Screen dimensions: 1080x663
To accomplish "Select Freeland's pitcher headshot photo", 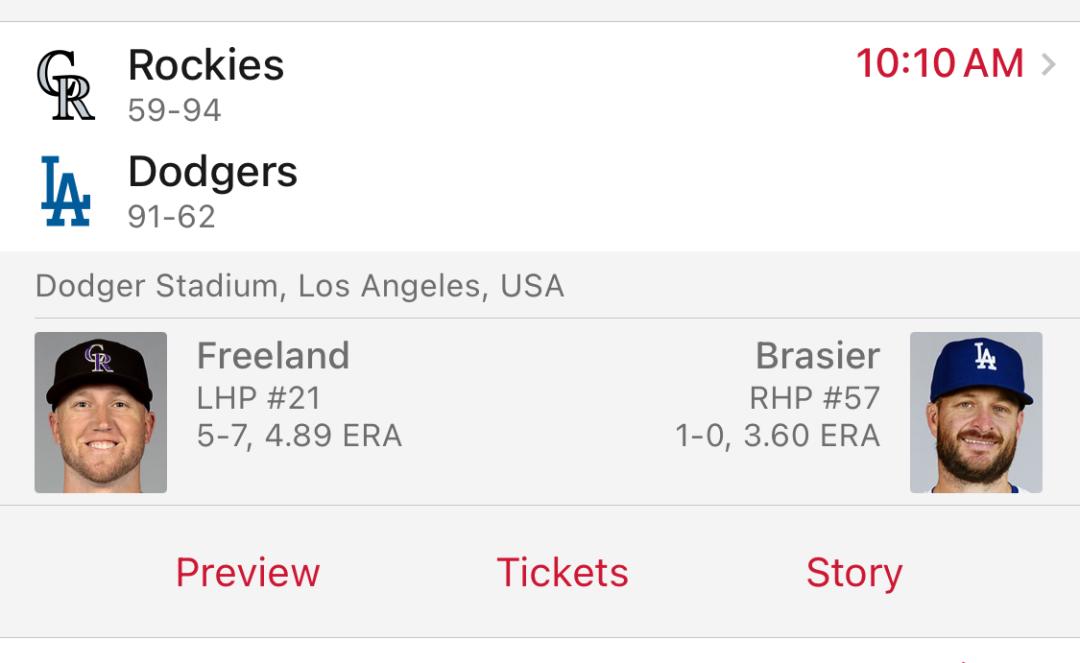I will click(101, 412).
